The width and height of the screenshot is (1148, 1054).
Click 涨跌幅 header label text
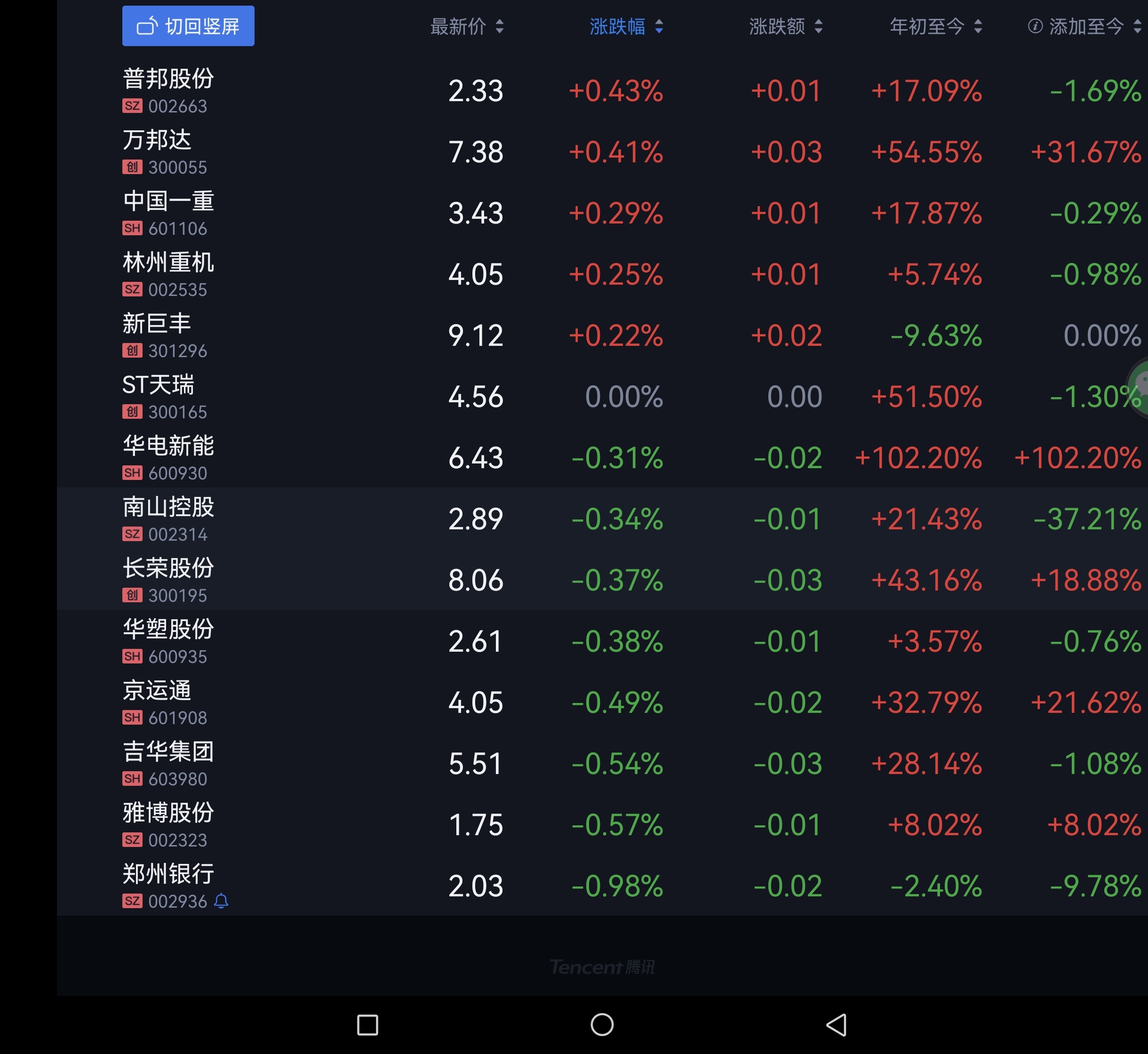coord(617,26)
